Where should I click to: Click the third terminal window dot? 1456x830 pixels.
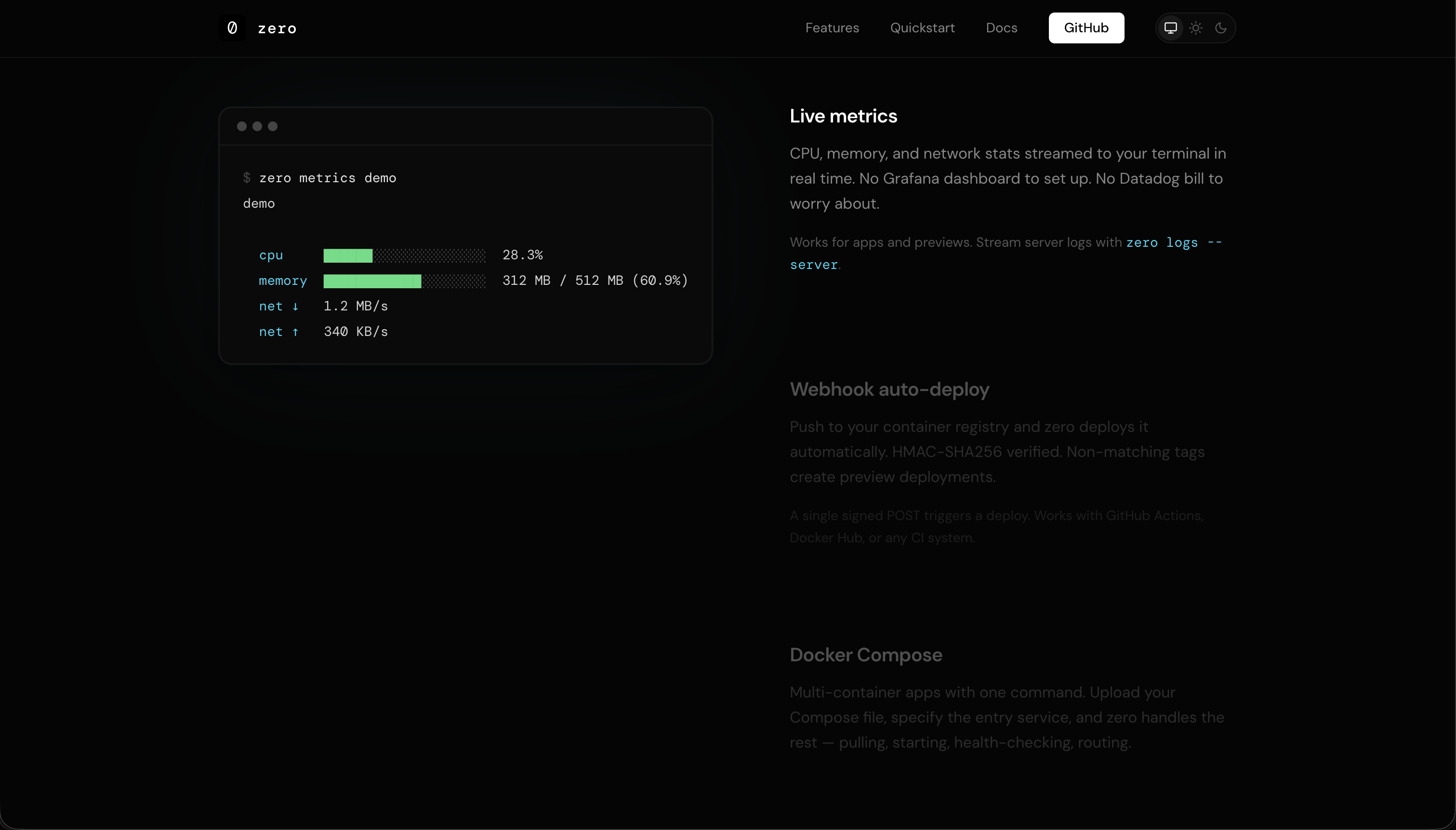(273, 127)
